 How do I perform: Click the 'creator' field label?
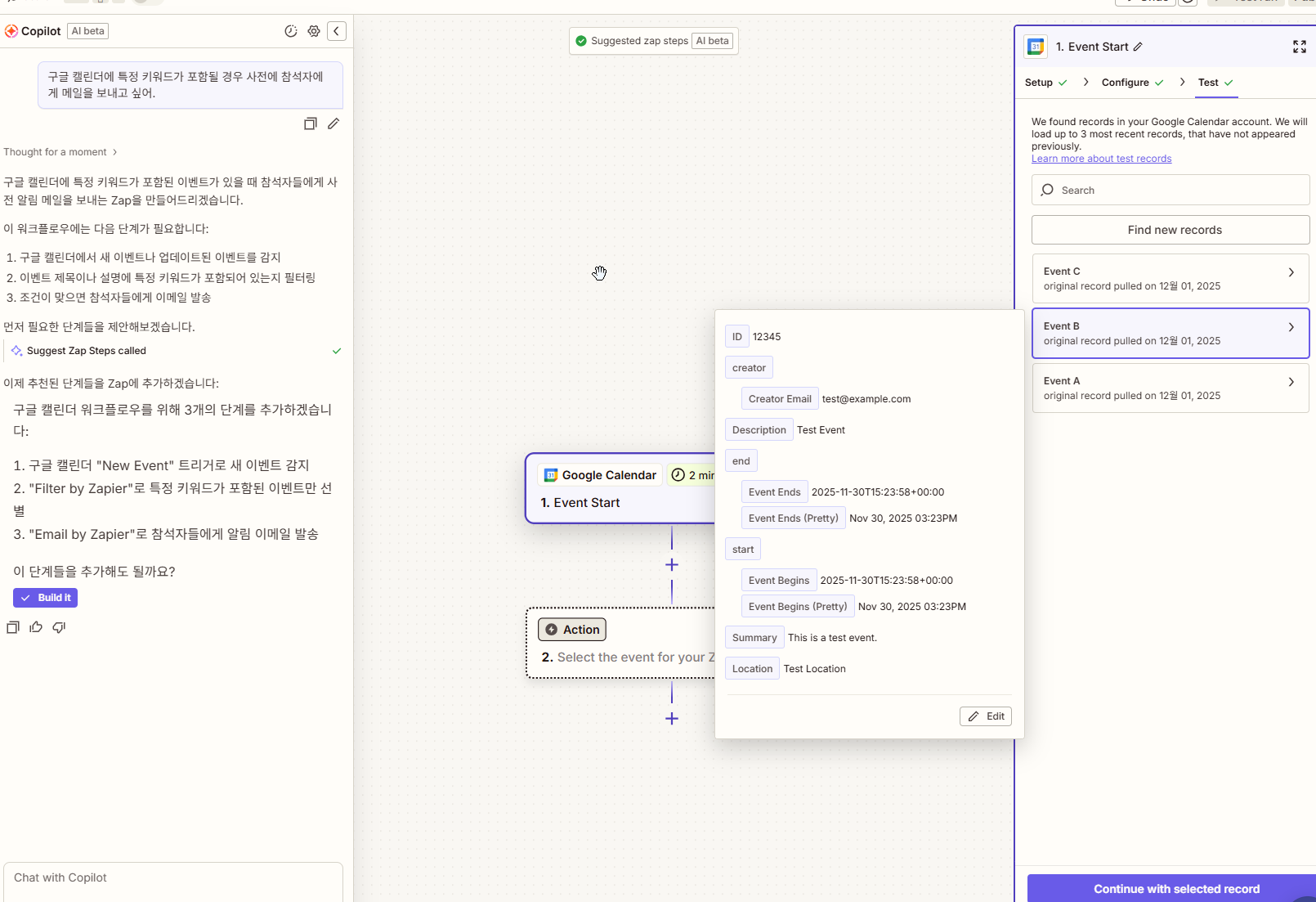point(749,368)
